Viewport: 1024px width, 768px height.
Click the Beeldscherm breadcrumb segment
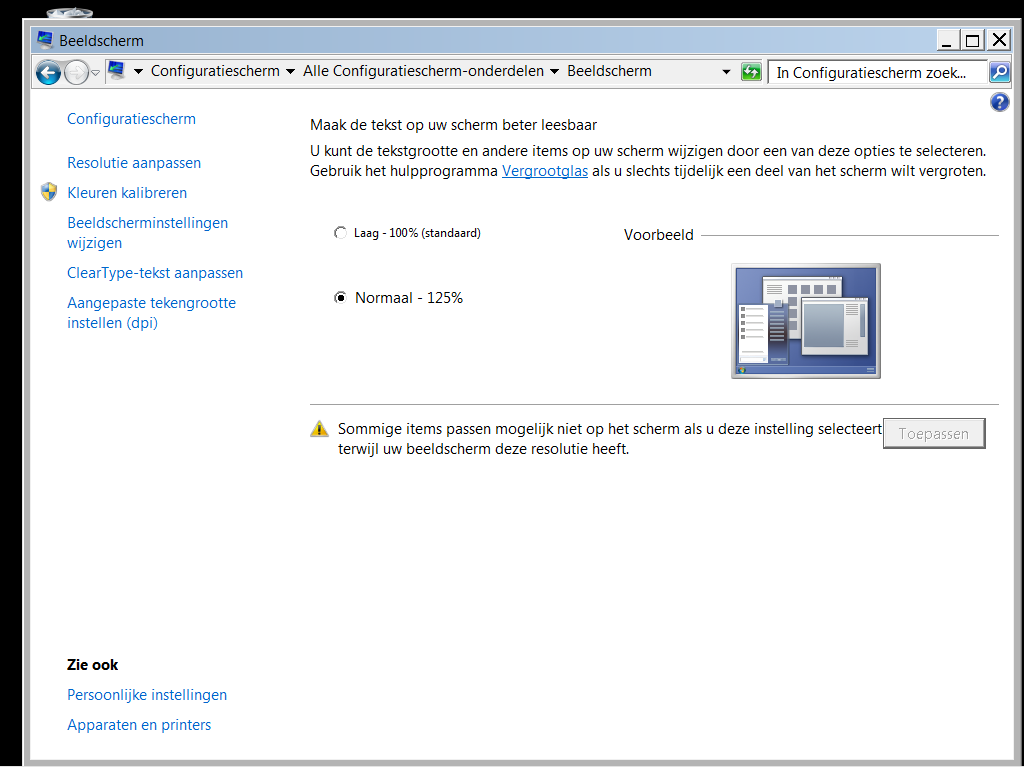click(609, 71)
